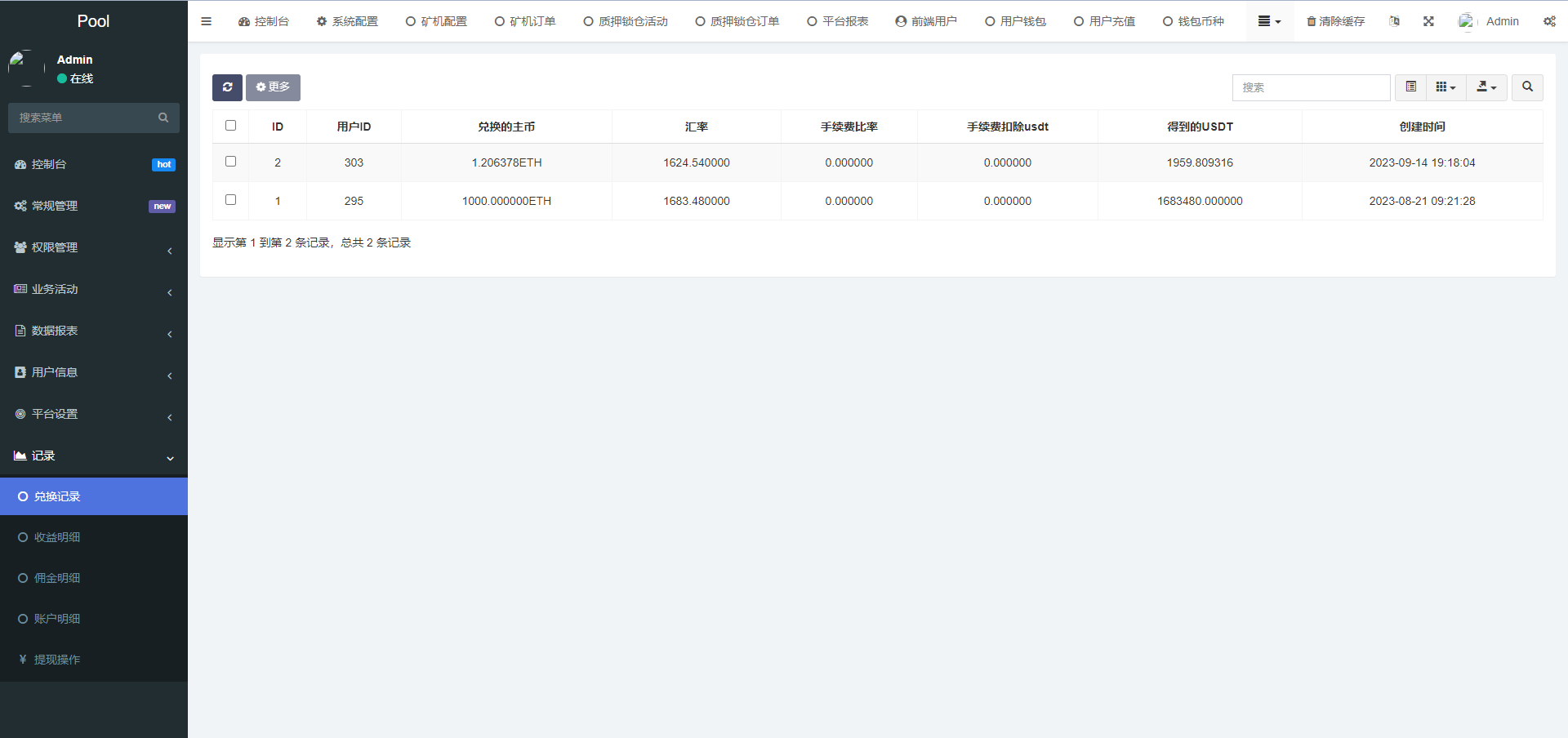Viewport: 1568px width, 738px height.
Task: Click the settings gear icon at top right
Action: (x=1549, y=21)
